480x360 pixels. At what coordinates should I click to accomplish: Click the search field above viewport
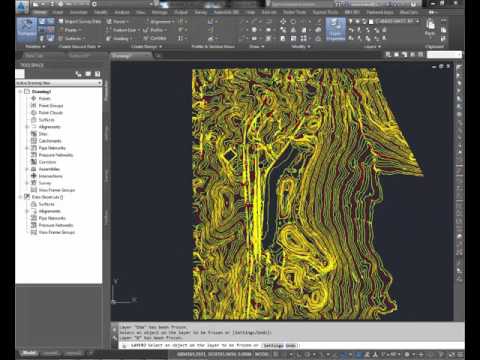[x=444, y=54]
